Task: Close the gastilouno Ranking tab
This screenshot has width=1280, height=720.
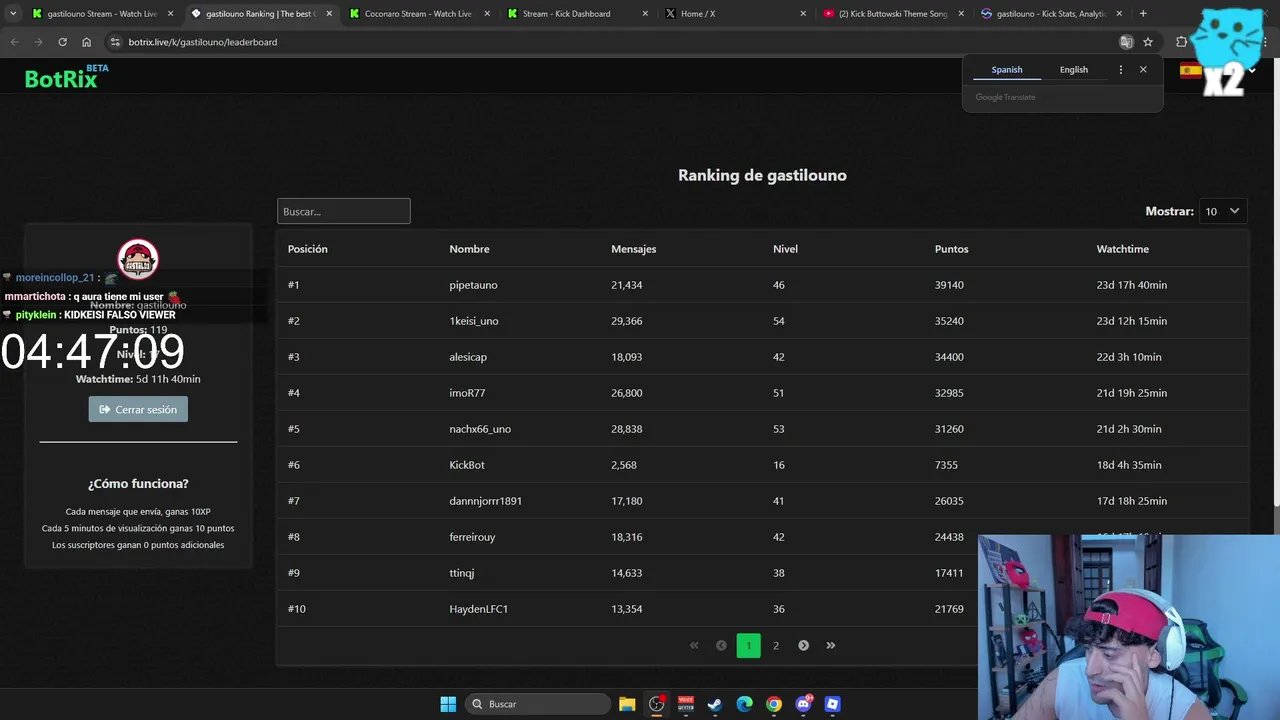Action: [x=328, y=14]
